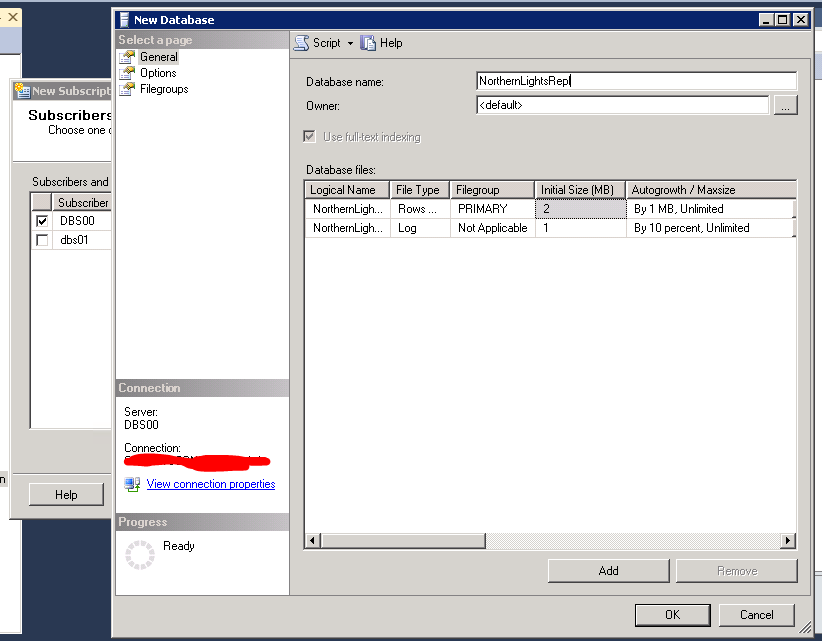The image size is (822, 641).
Task: Open the Options page
Action: [x=158, y=73]
